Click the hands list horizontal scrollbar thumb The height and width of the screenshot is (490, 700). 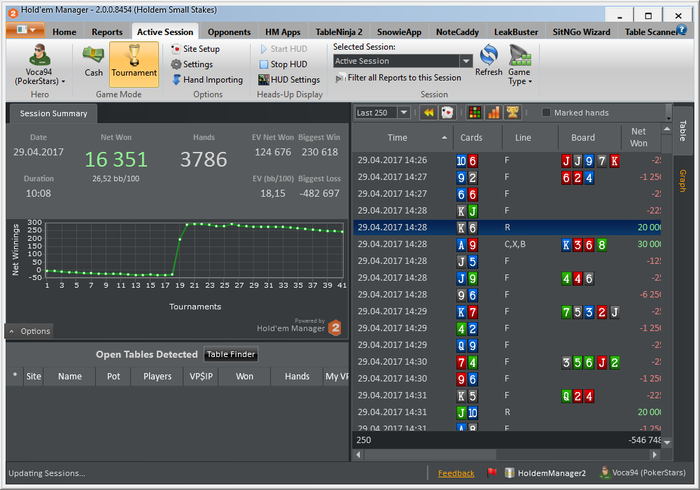click(x=430, y=455)
